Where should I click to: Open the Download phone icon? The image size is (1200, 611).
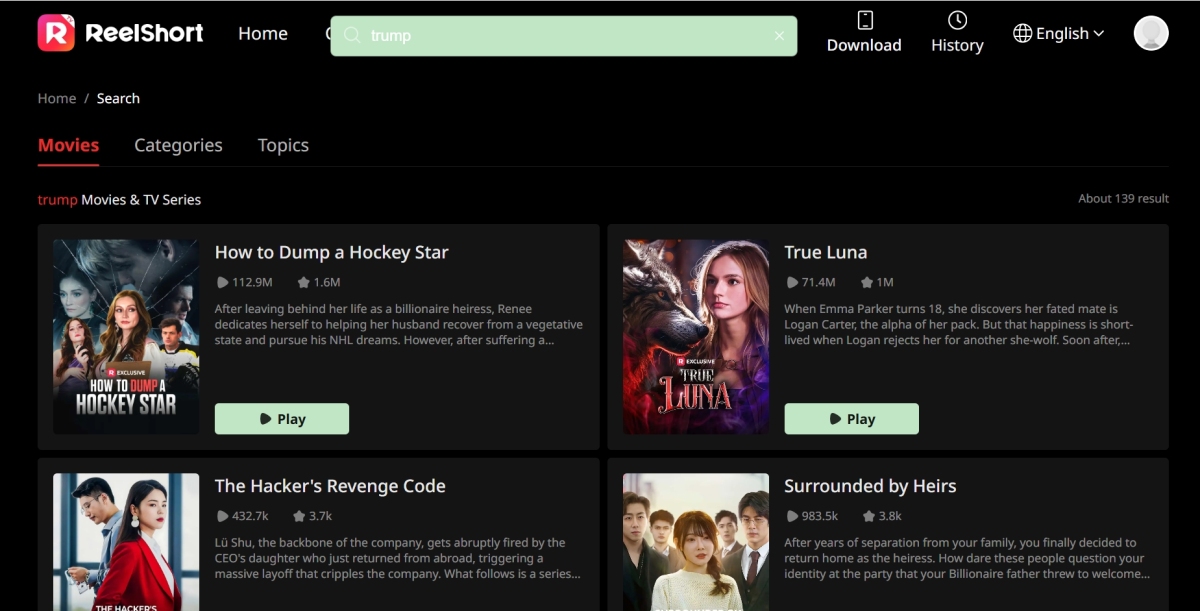(x=865, y=20)
